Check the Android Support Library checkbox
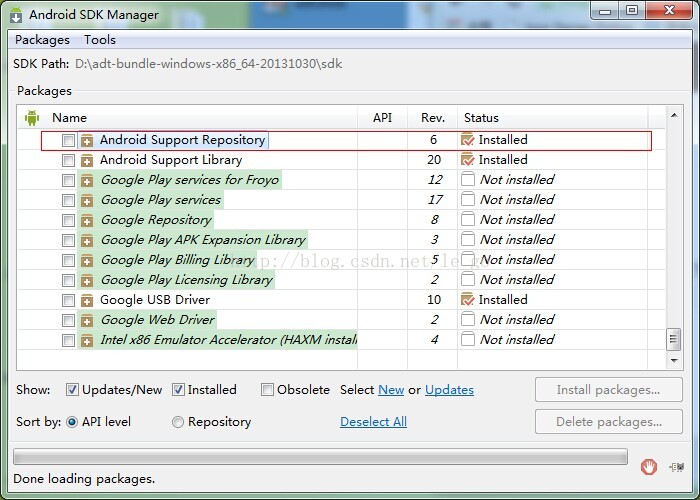700x500 pixels. point(68,160)
